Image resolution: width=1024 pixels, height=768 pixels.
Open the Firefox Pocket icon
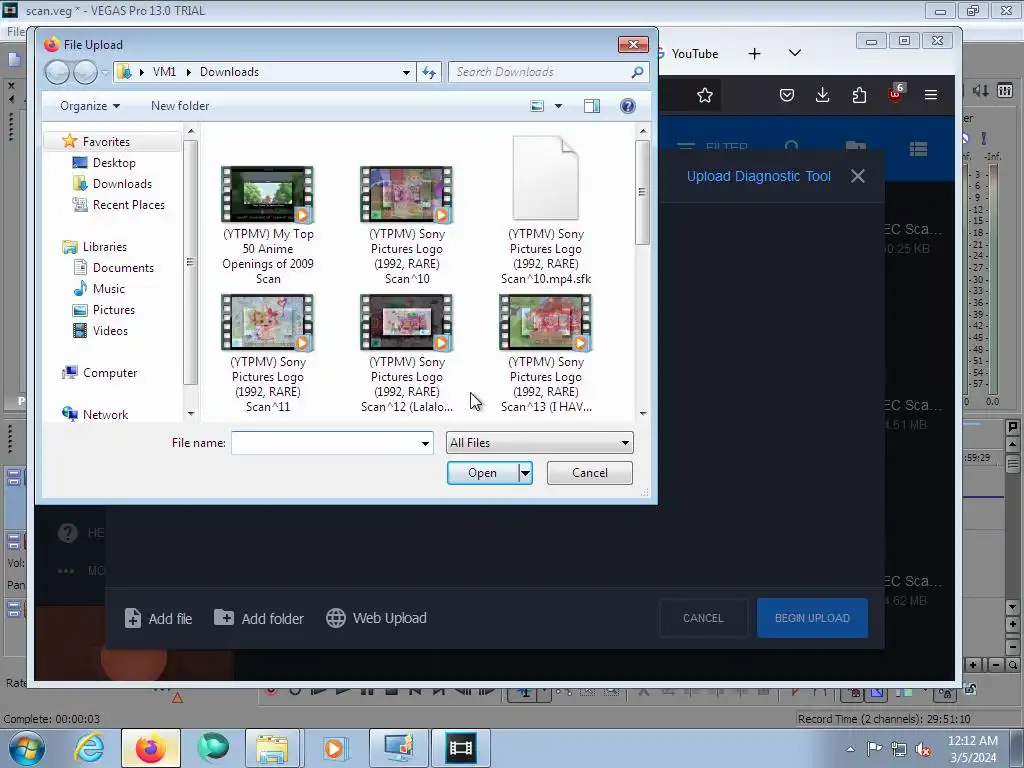pyautogui.click(x=787, y=95)
